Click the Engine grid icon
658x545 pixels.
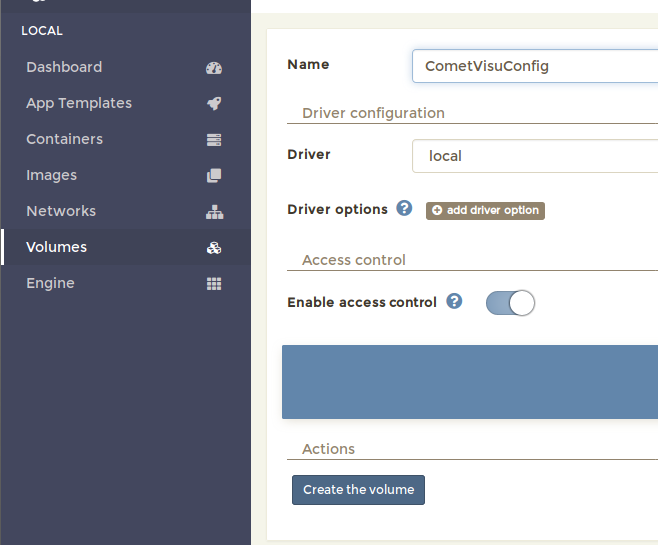pyautogui.click(x=213, y=284)
